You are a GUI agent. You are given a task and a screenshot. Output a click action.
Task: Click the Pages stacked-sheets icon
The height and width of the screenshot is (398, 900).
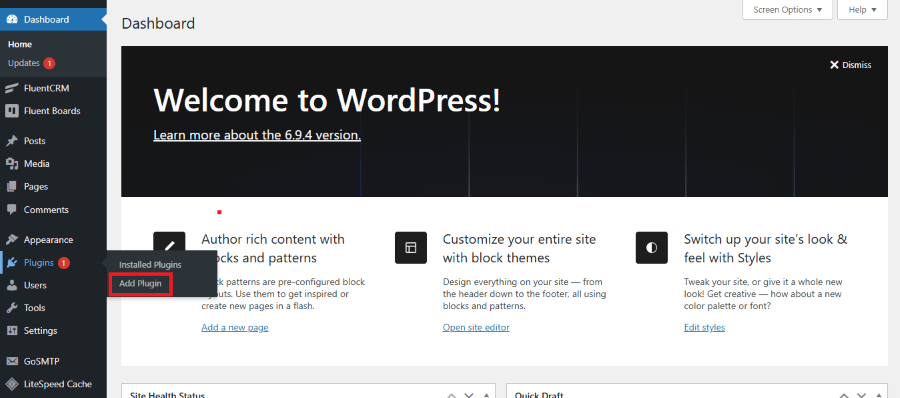click(x=11, y=187)
